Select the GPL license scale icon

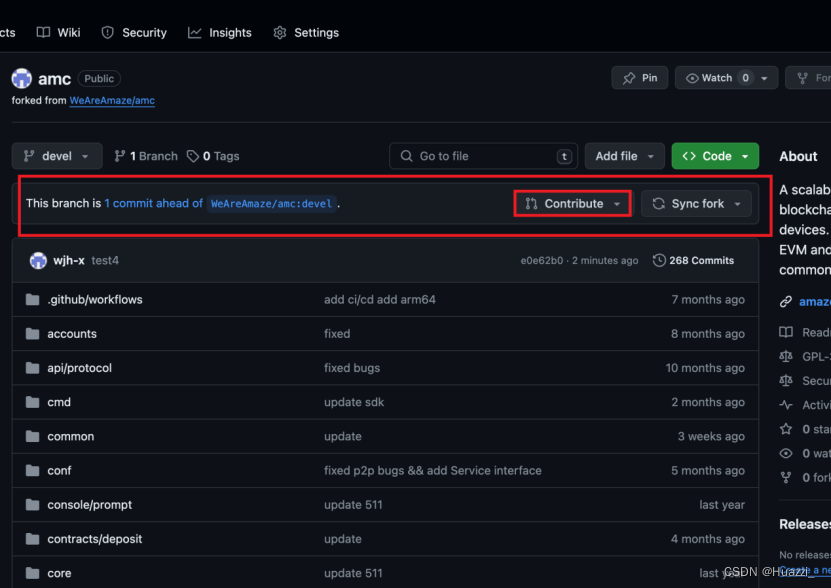point(786,356)
